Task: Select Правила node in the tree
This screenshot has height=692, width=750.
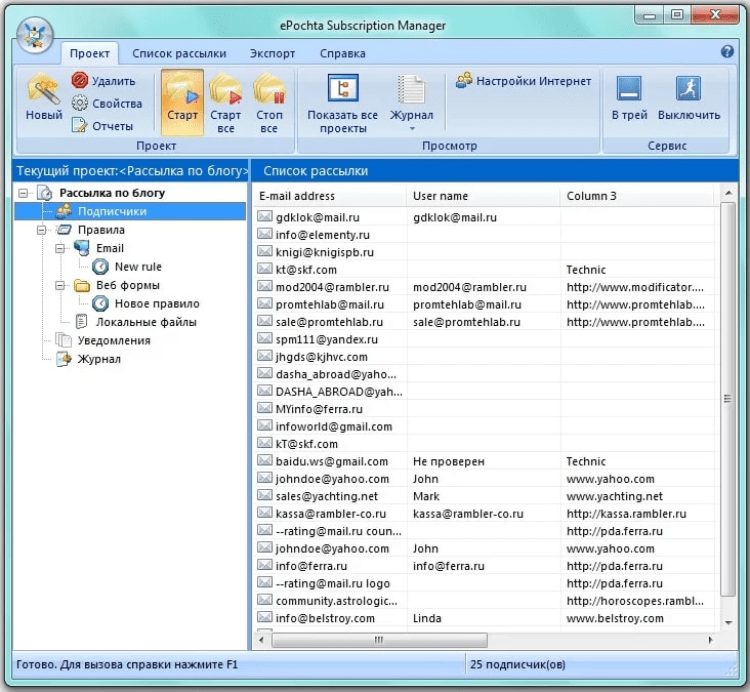Action: point(101,230)
